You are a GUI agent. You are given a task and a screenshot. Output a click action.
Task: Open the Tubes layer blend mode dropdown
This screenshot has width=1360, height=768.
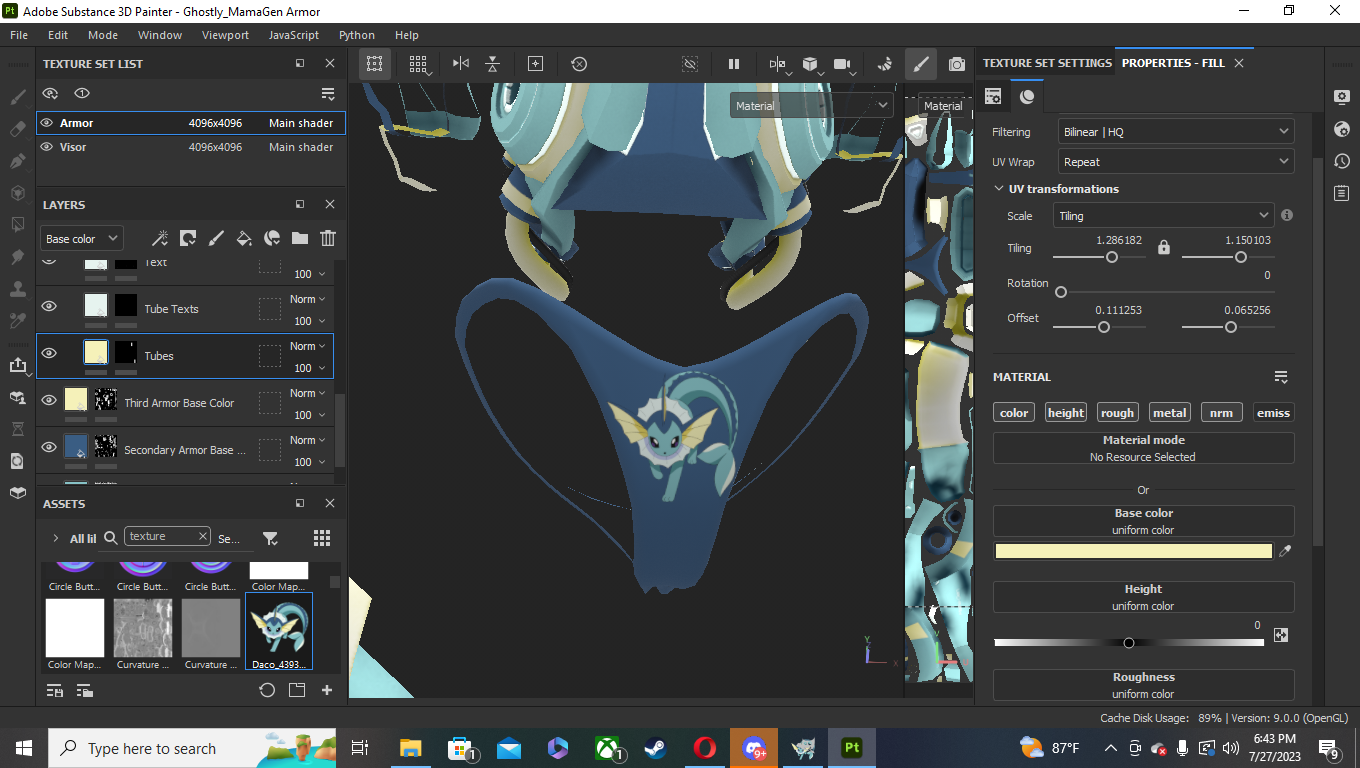308,346
